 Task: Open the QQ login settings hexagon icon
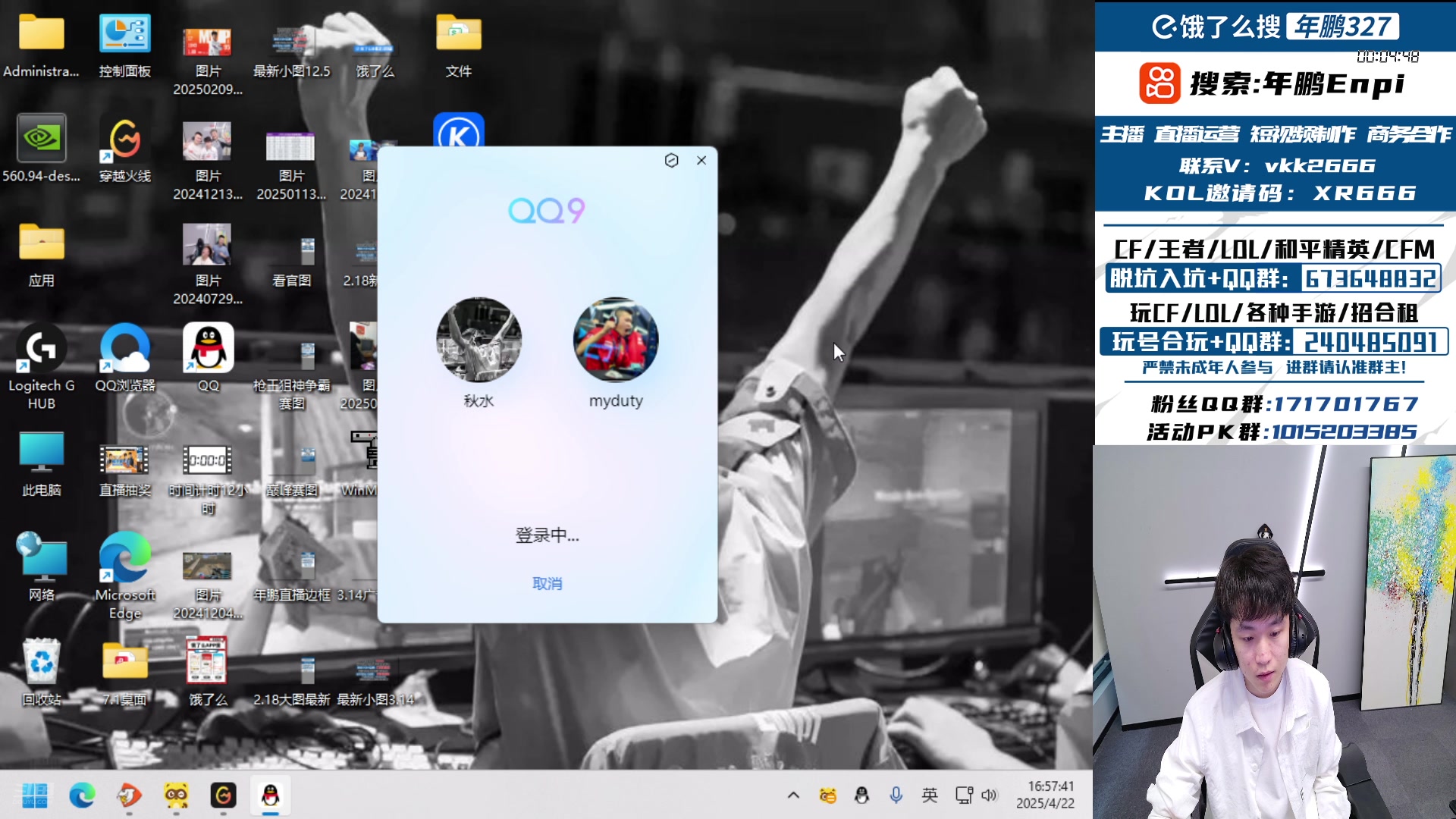pyautogui.click(x=671, y=160)
